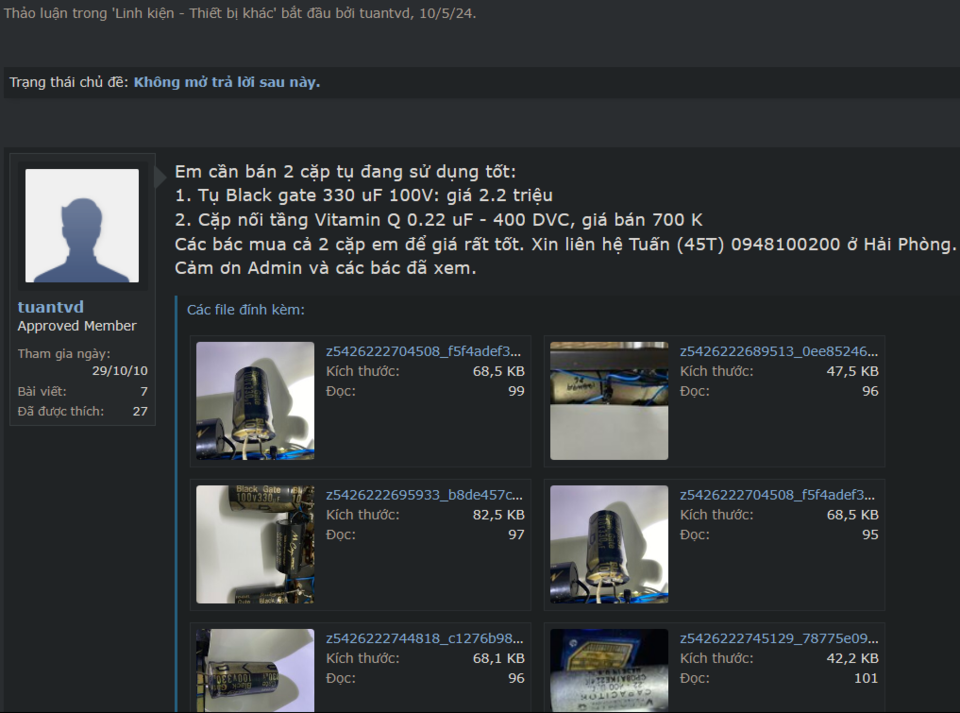Open tuantvd's profile avatar image
Image resolution: width=960 pixels, height=713 pixels.
click(82, 225)
